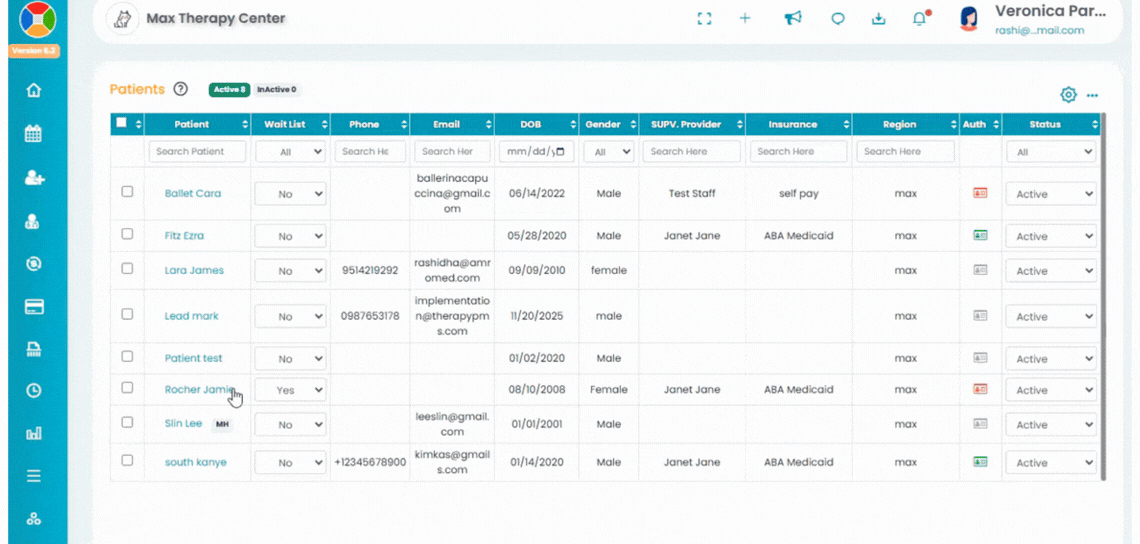Open the Status filter dropdown
1140x544 pixels.
coord(1051,152)
